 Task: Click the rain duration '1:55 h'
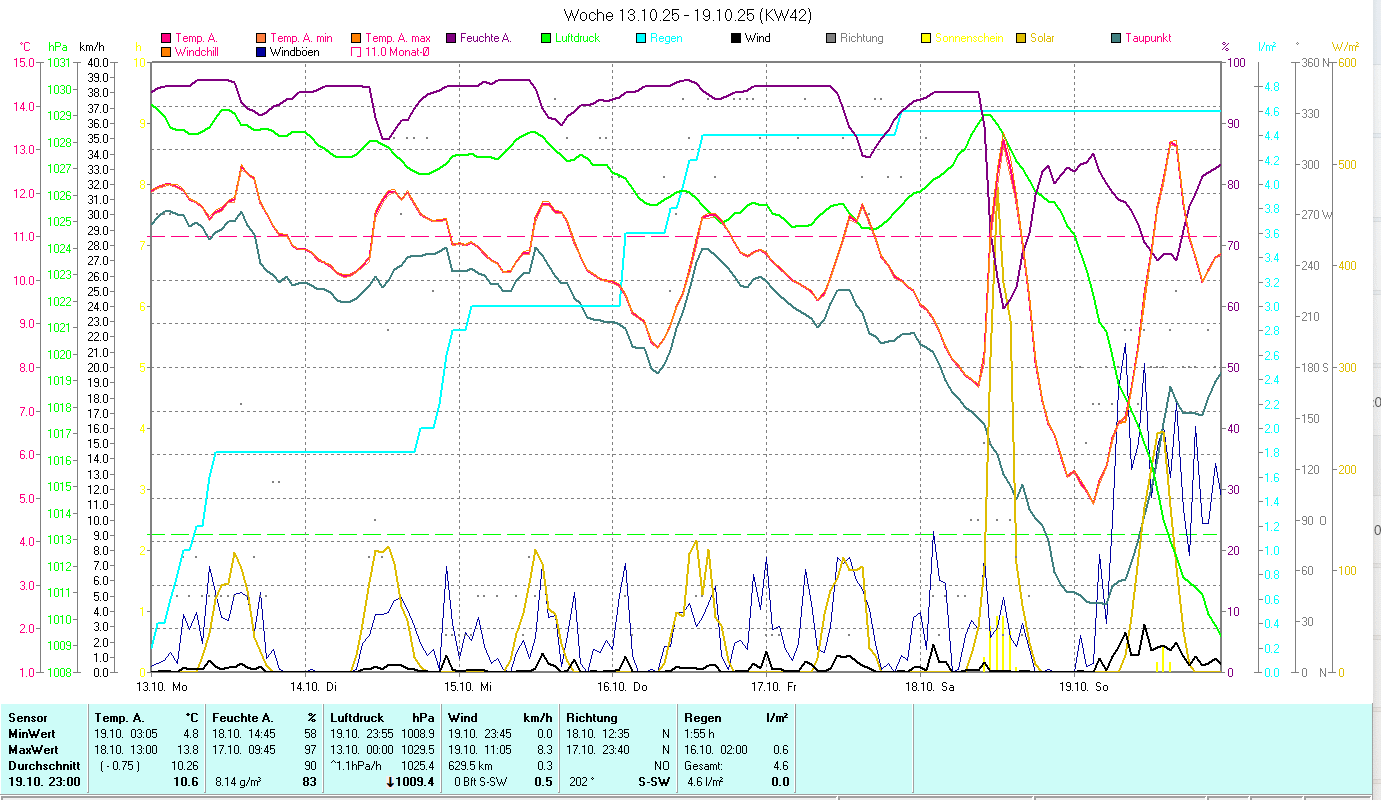[x=700, y=734]
